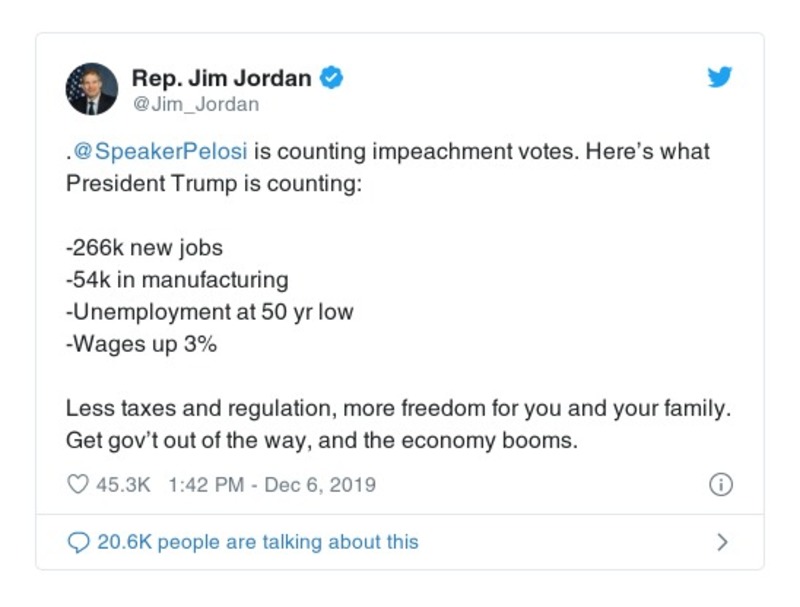Click the "-Unemployment at 50 yr low" line
The width and height of the screenshot is (800, 607).
point(209,311)
